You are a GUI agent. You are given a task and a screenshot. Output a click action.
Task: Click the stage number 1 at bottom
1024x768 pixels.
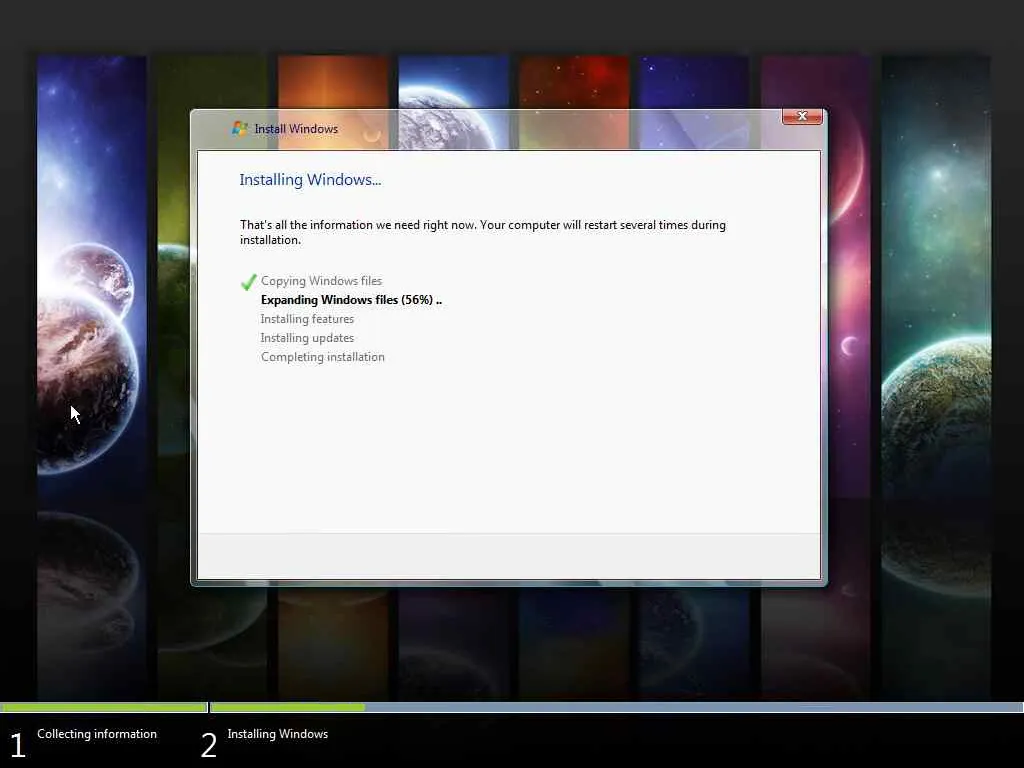(x=18, y=745)
